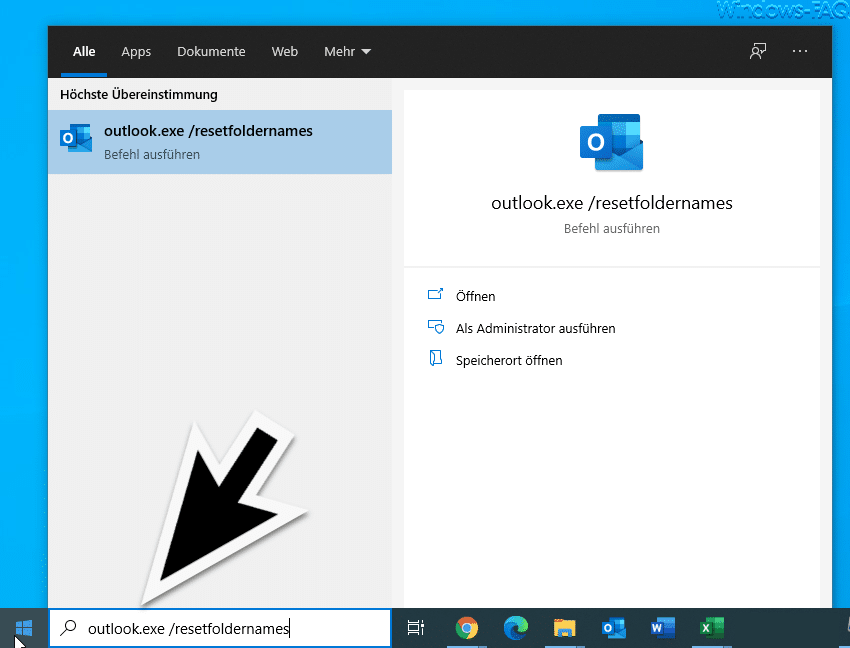Select the Alle tab
Screen dimensions: 850x648
point(84,52)
